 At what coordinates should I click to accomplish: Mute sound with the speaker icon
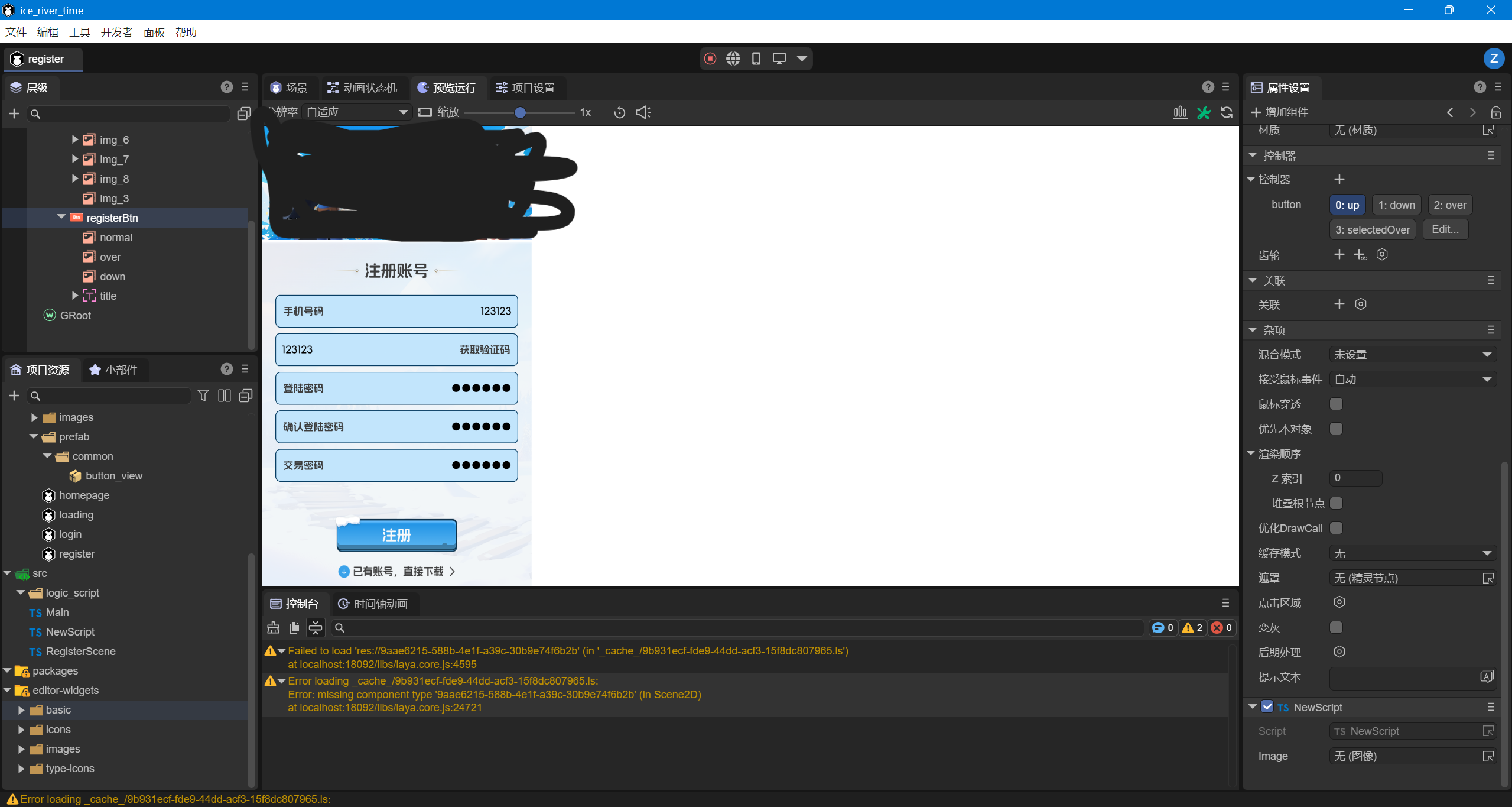(x=643, y=112)
